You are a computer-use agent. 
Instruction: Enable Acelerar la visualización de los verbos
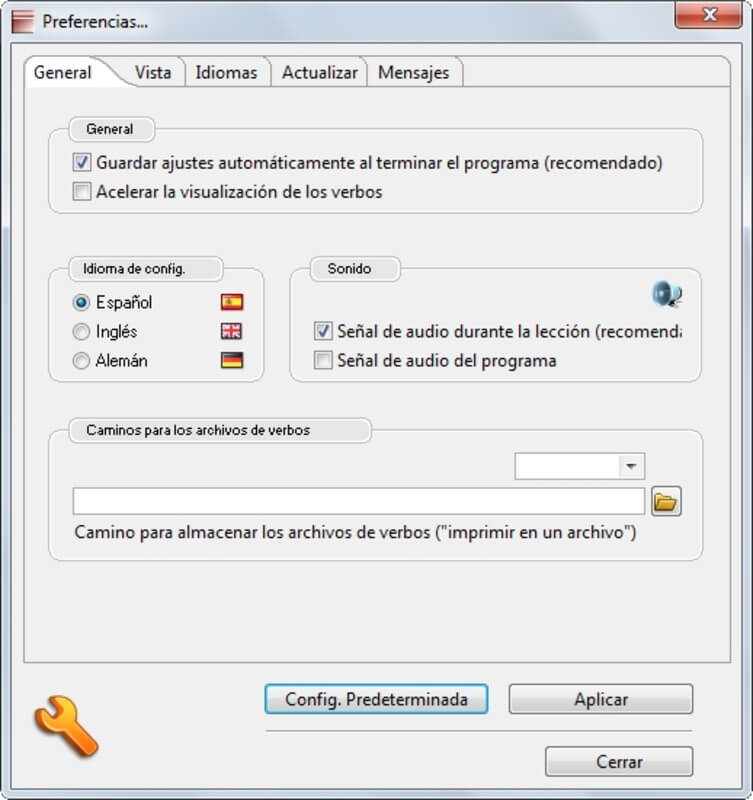pos(82,192)
